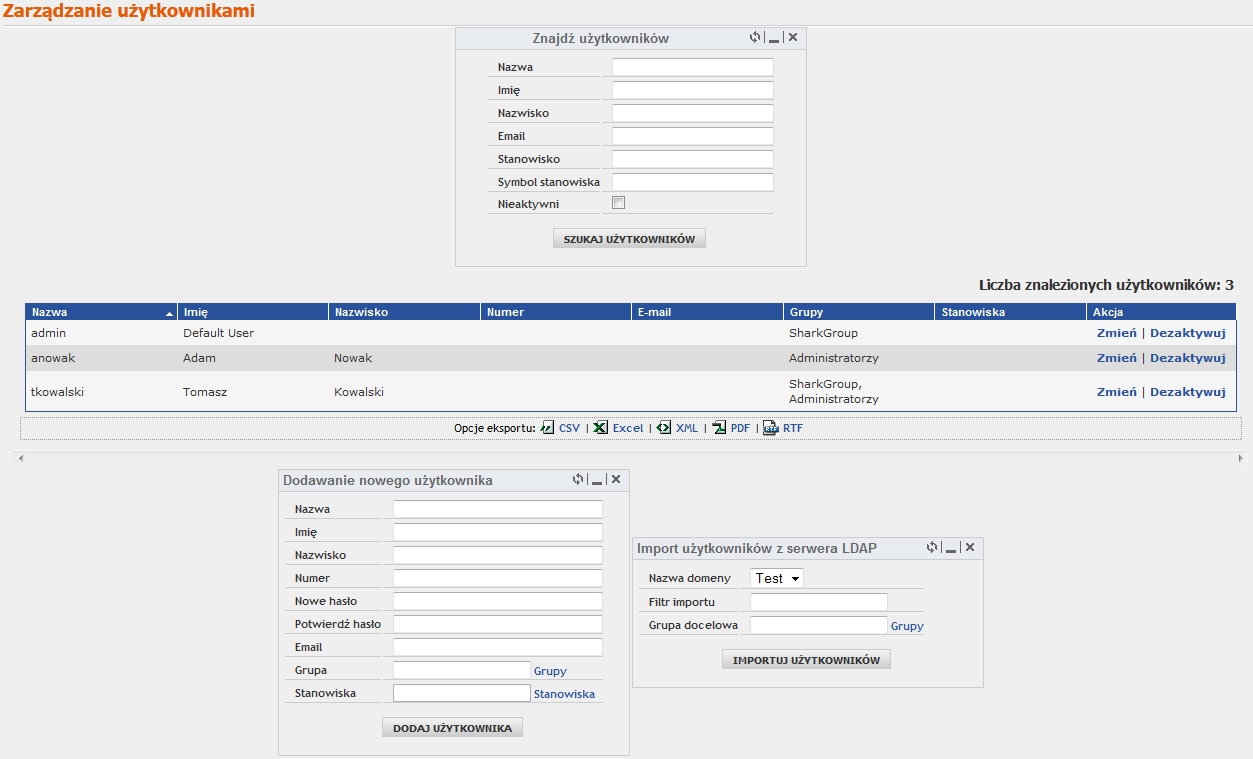Refresh the Import użytkowników z serwera LDAP panel

[x=932, y=547]
